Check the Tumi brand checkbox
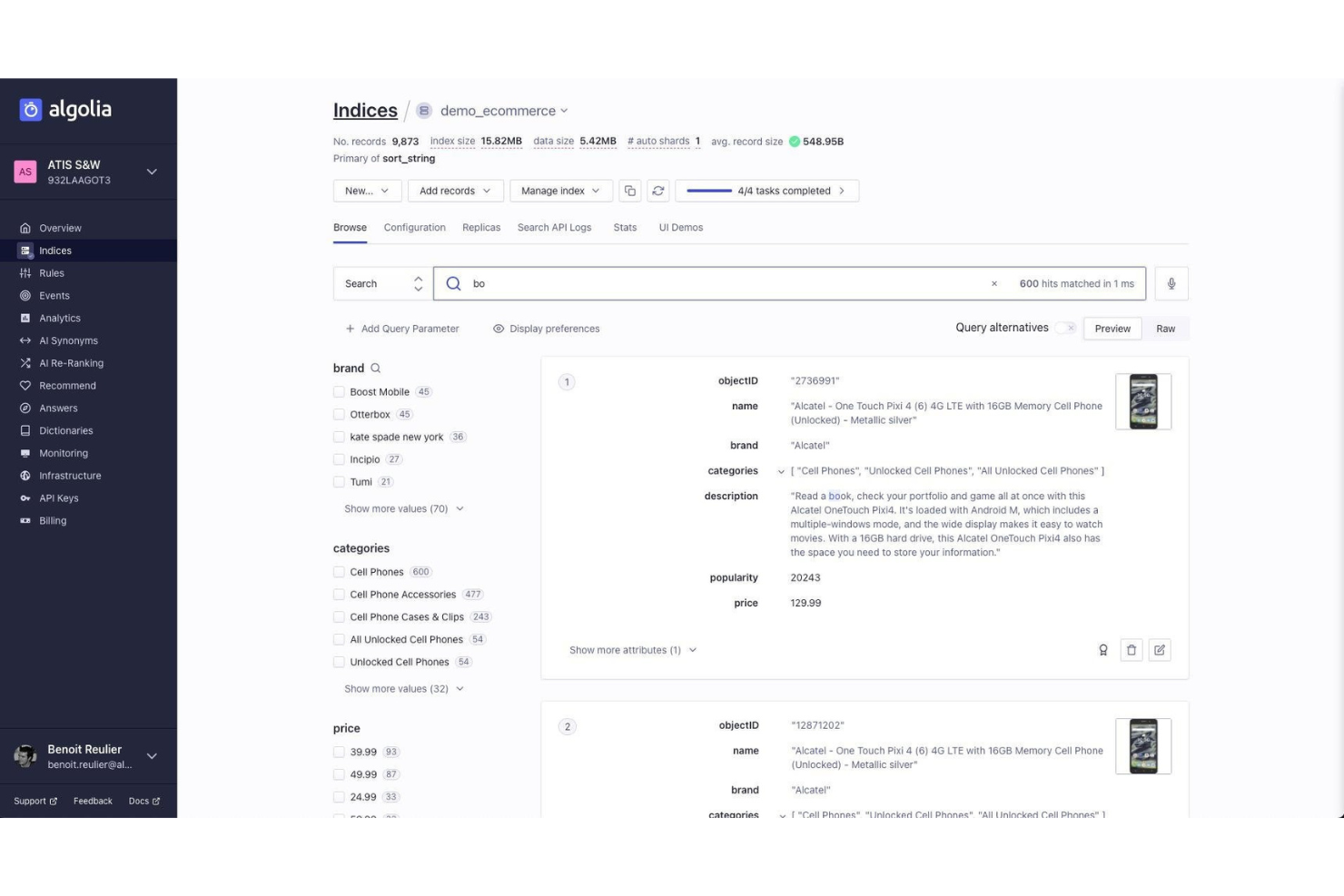 339,482
